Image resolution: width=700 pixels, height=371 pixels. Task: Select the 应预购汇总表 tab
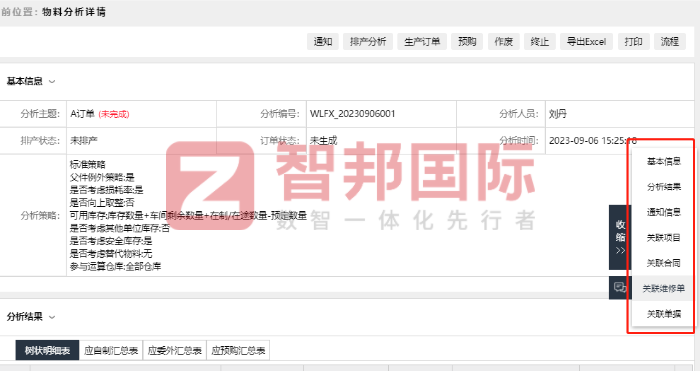238,350
